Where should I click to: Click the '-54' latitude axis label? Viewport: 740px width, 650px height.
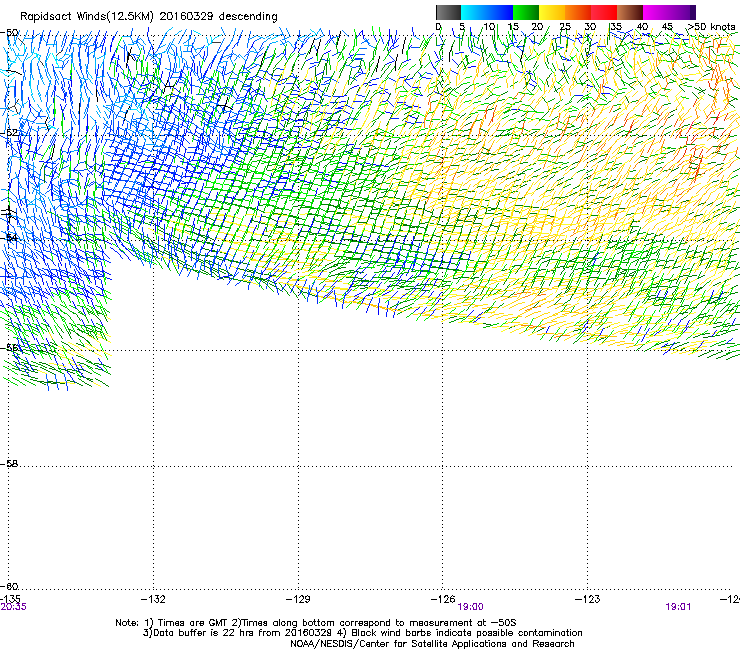(9, 238)
